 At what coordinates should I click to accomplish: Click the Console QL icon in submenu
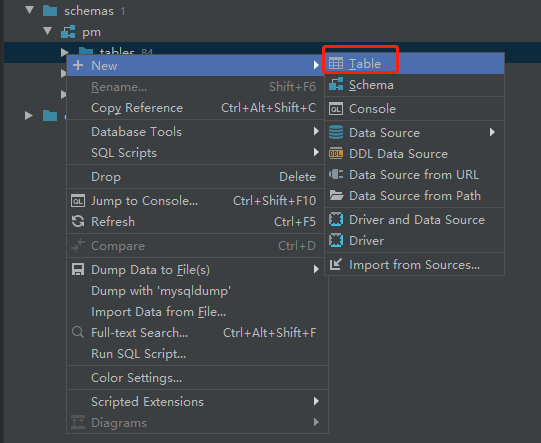336,109
